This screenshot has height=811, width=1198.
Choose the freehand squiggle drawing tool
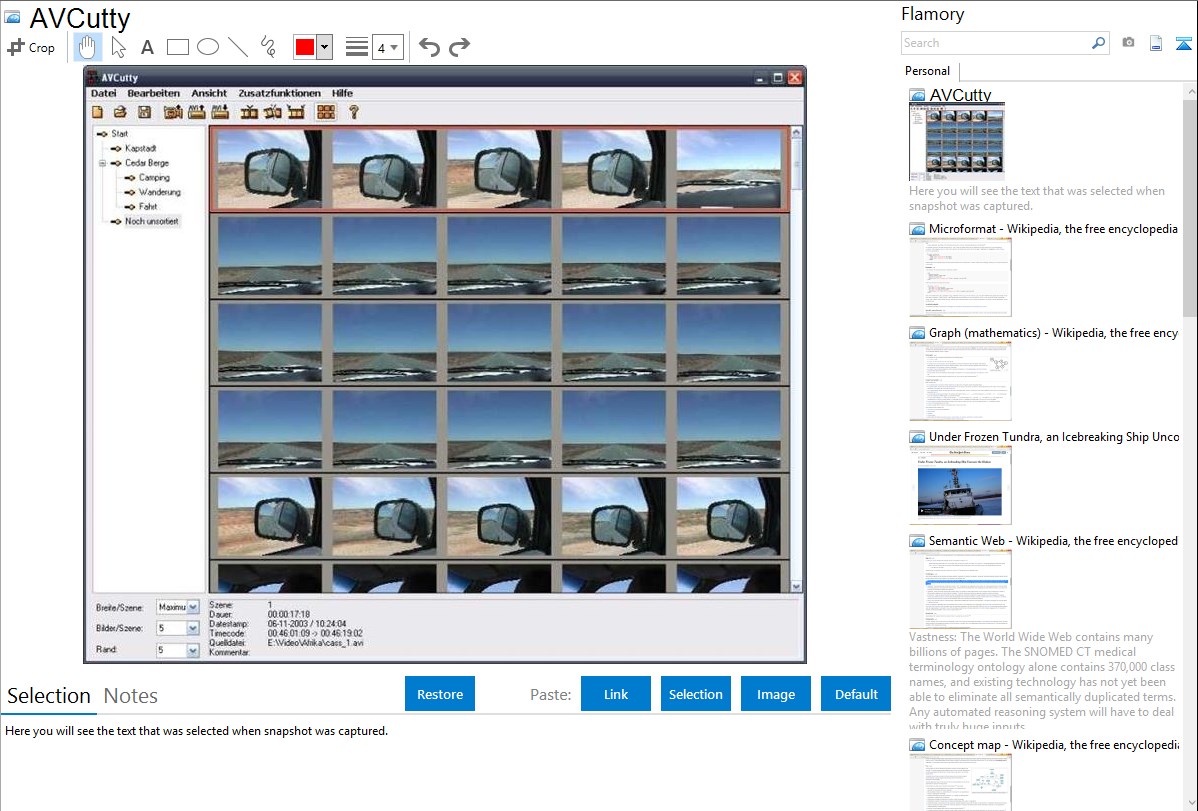coord(268,47)
